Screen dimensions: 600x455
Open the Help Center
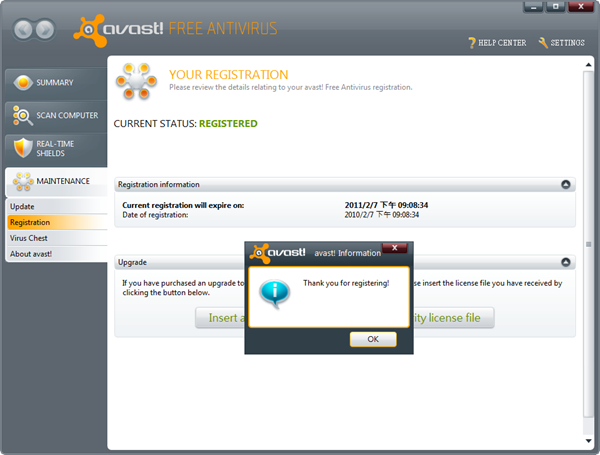pyautogui.click(x=497, y=43)
